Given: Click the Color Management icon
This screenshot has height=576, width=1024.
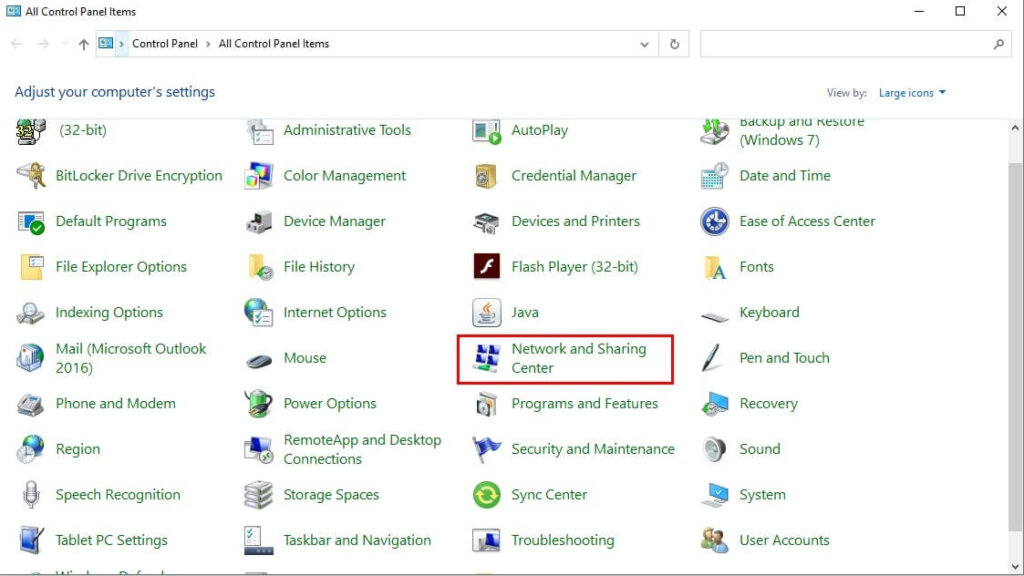Looking at the screenshot, I should click(x=259, y=176).
